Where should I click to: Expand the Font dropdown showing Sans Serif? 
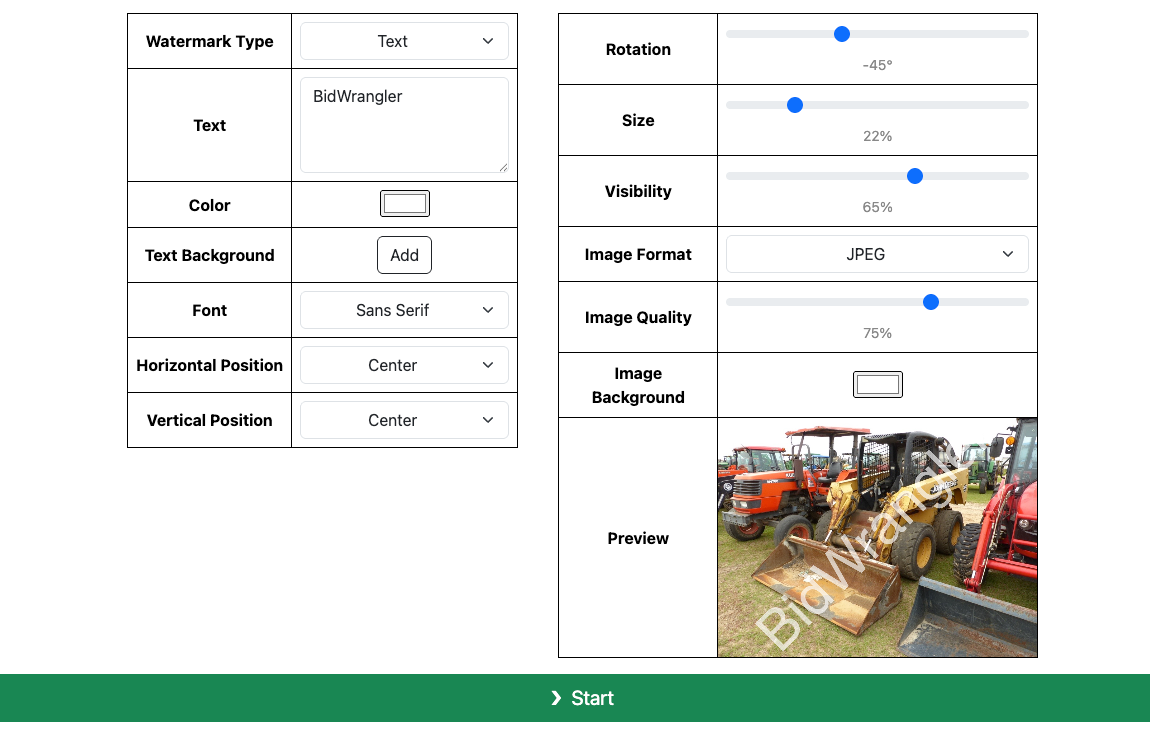pos(404,310)
